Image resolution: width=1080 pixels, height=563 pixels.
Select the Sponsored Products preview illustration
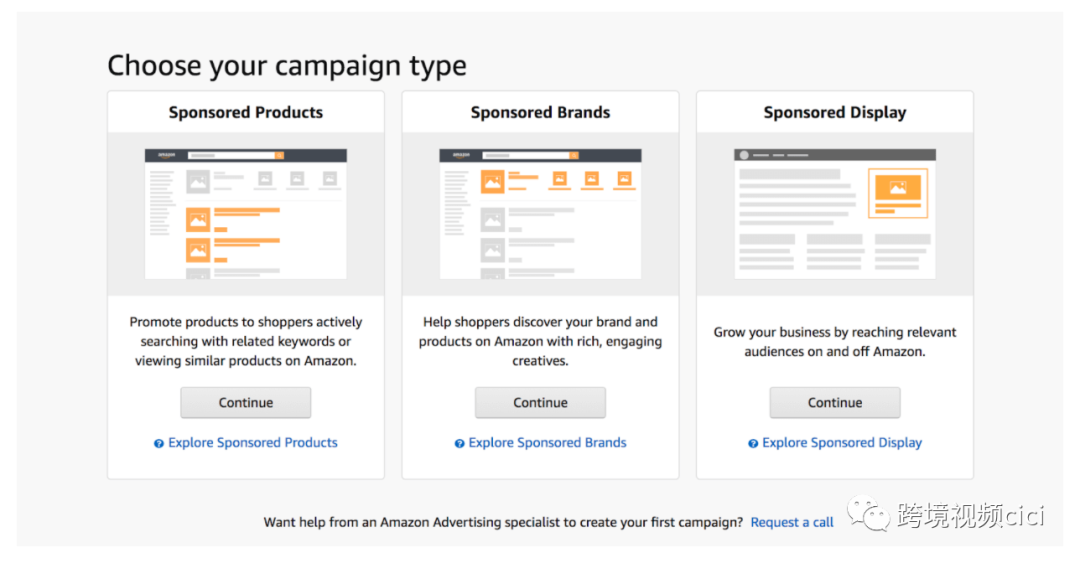pyautogui.click(x=246, y=214)
